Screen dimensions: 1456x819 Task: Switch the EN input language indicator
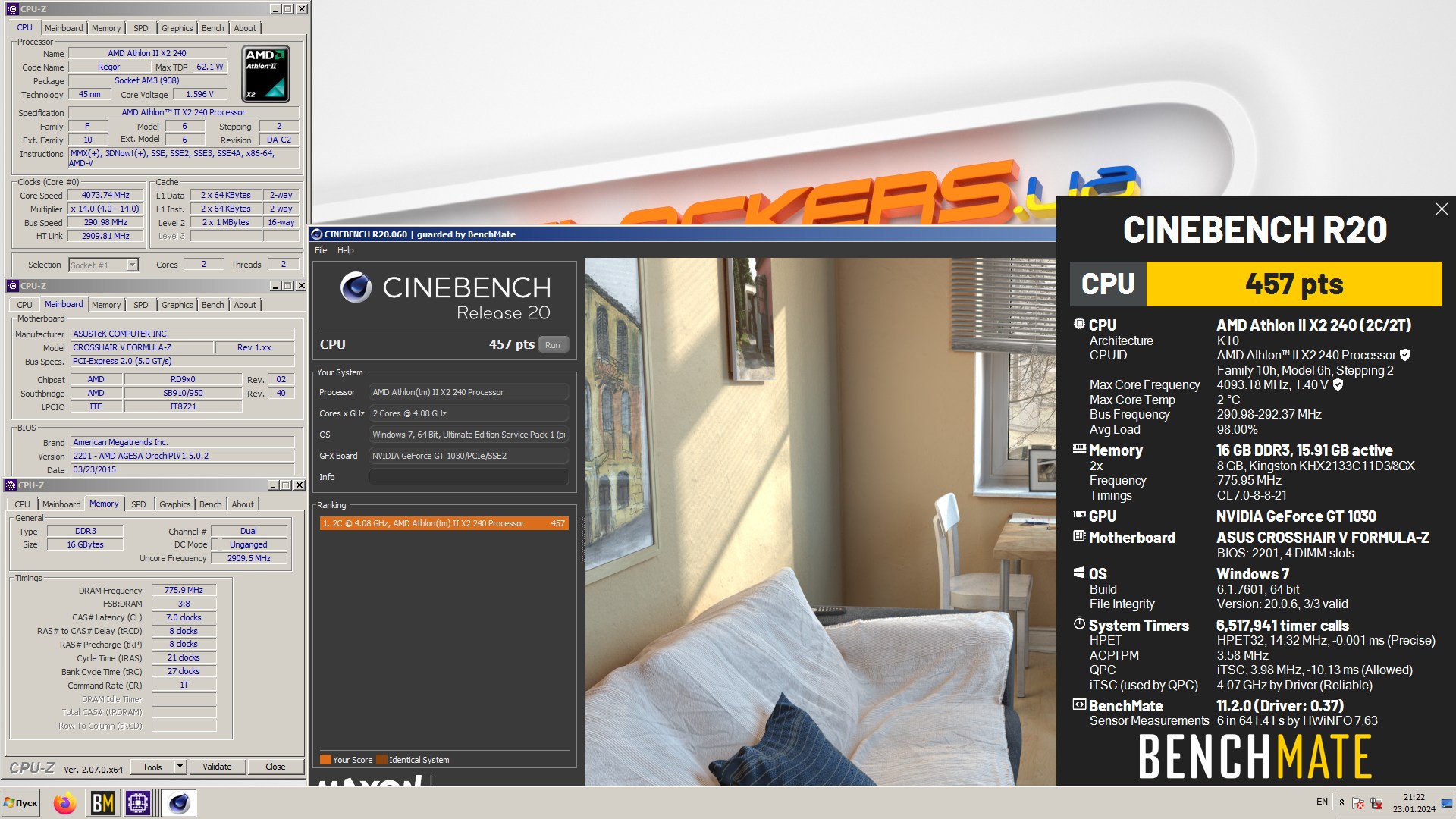1322,802
